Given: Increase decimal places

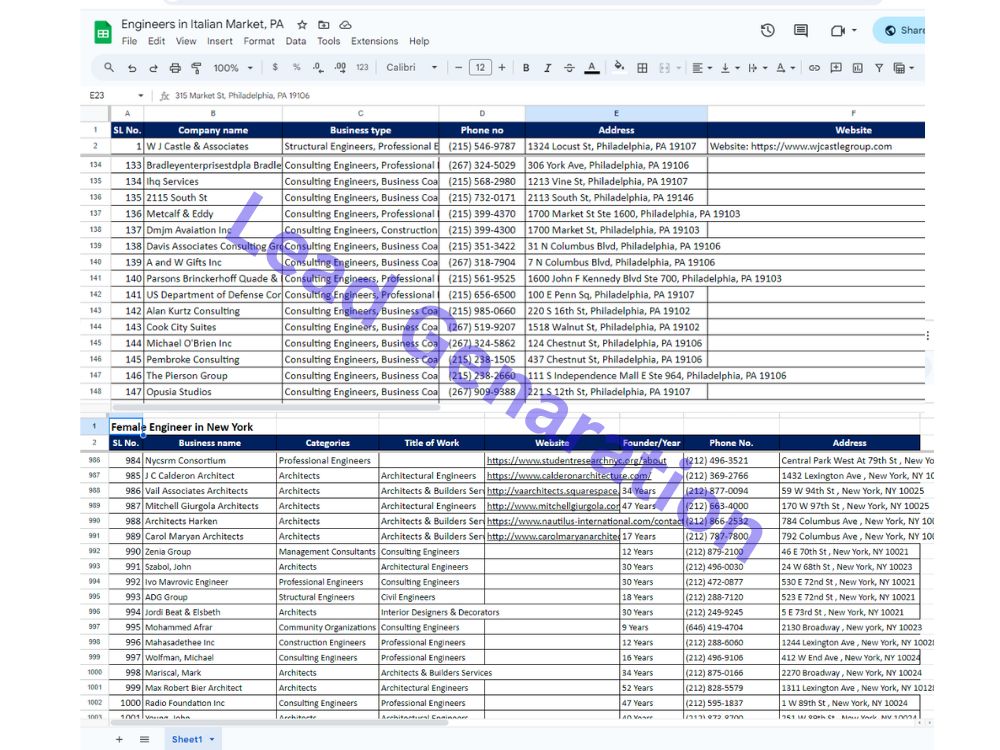Looking at the screenshot, I should tap(340, 67).
